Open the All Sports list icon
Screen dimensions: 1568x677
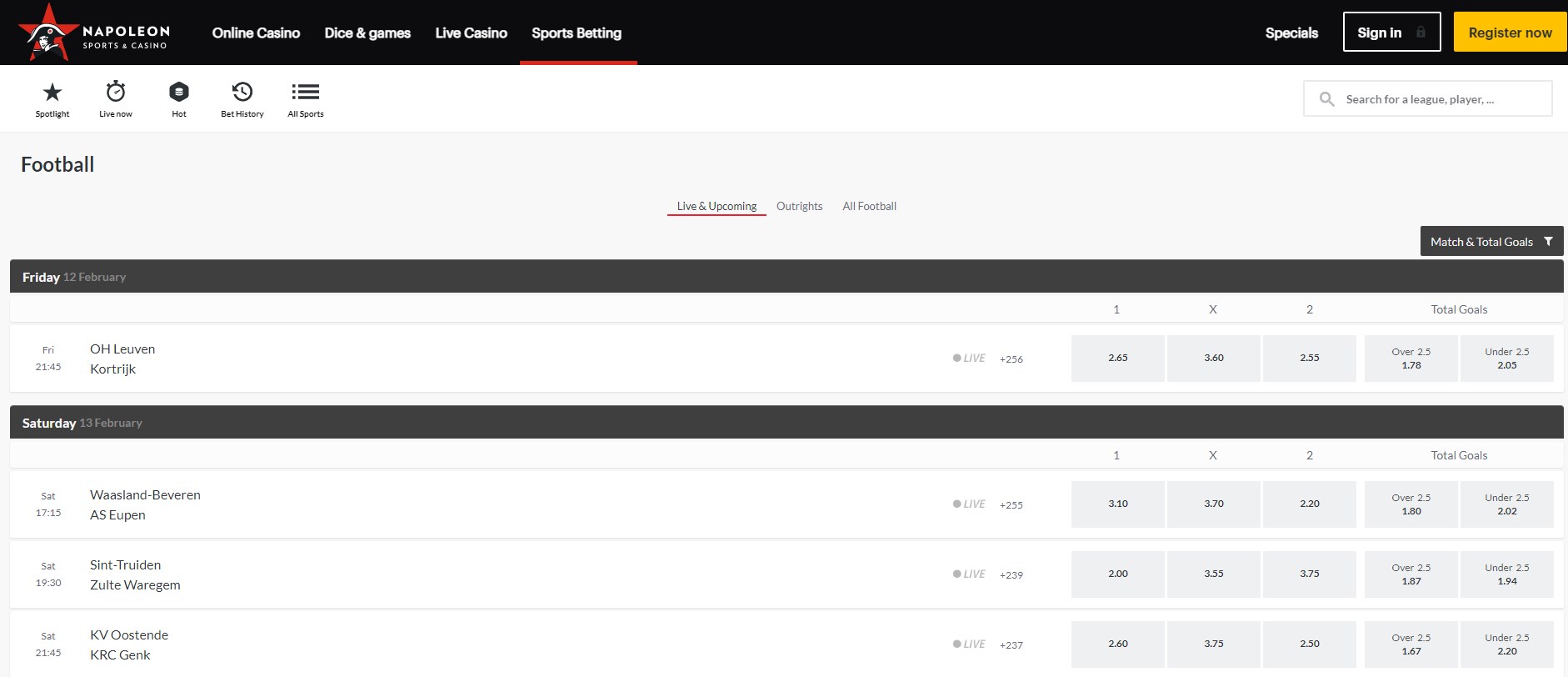click(306, 92)
